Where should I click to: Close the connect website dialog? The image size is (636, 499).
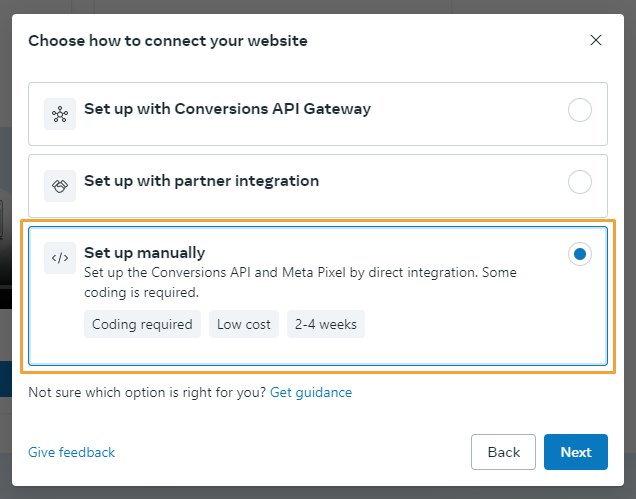pos(596,40)
